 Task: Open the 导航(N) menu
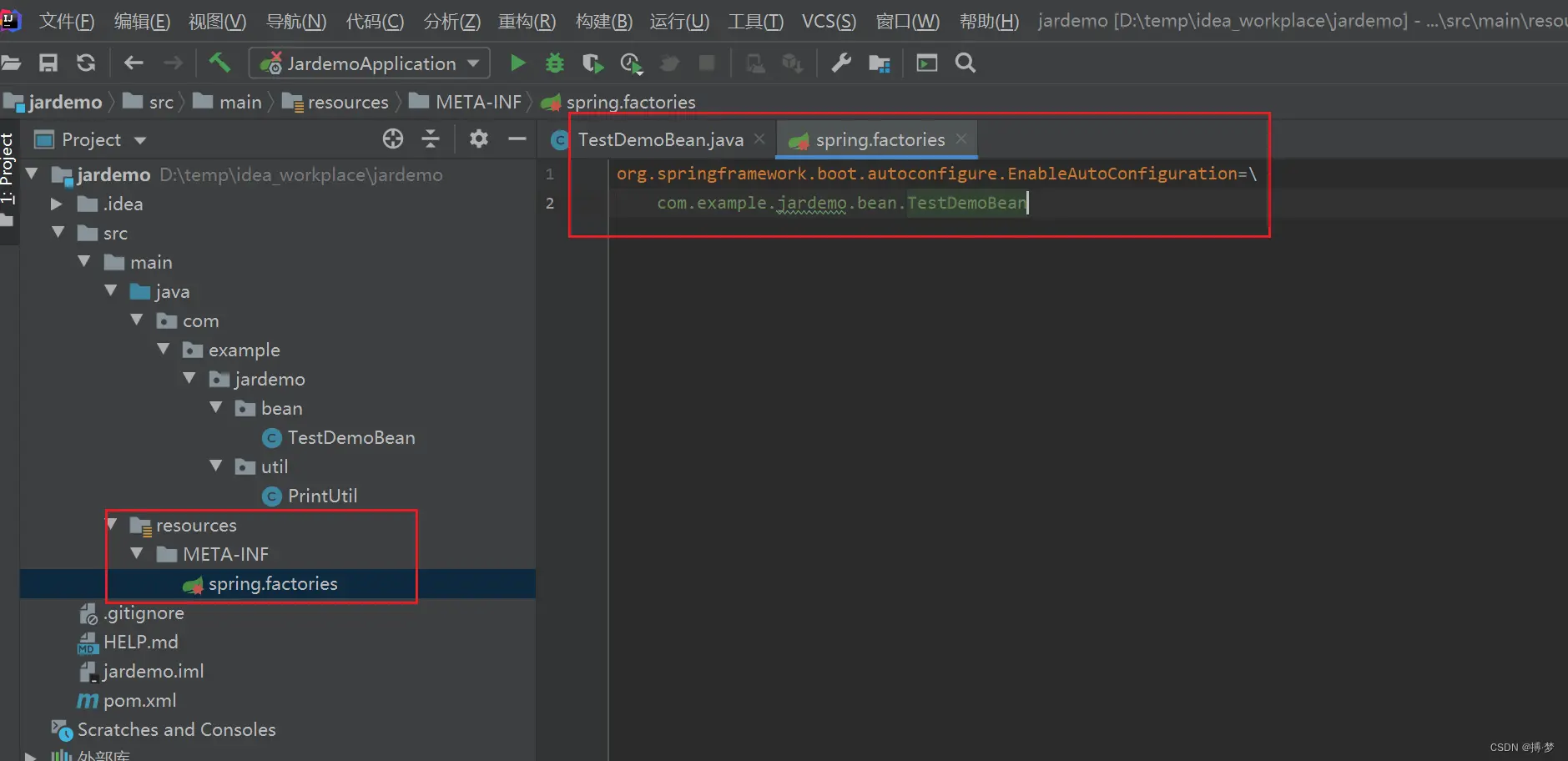tap(296, 21)
